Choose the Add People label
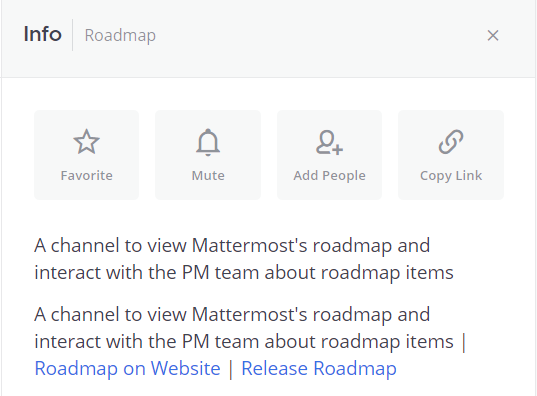Screen dimensions: 537x396 (329, 175)
